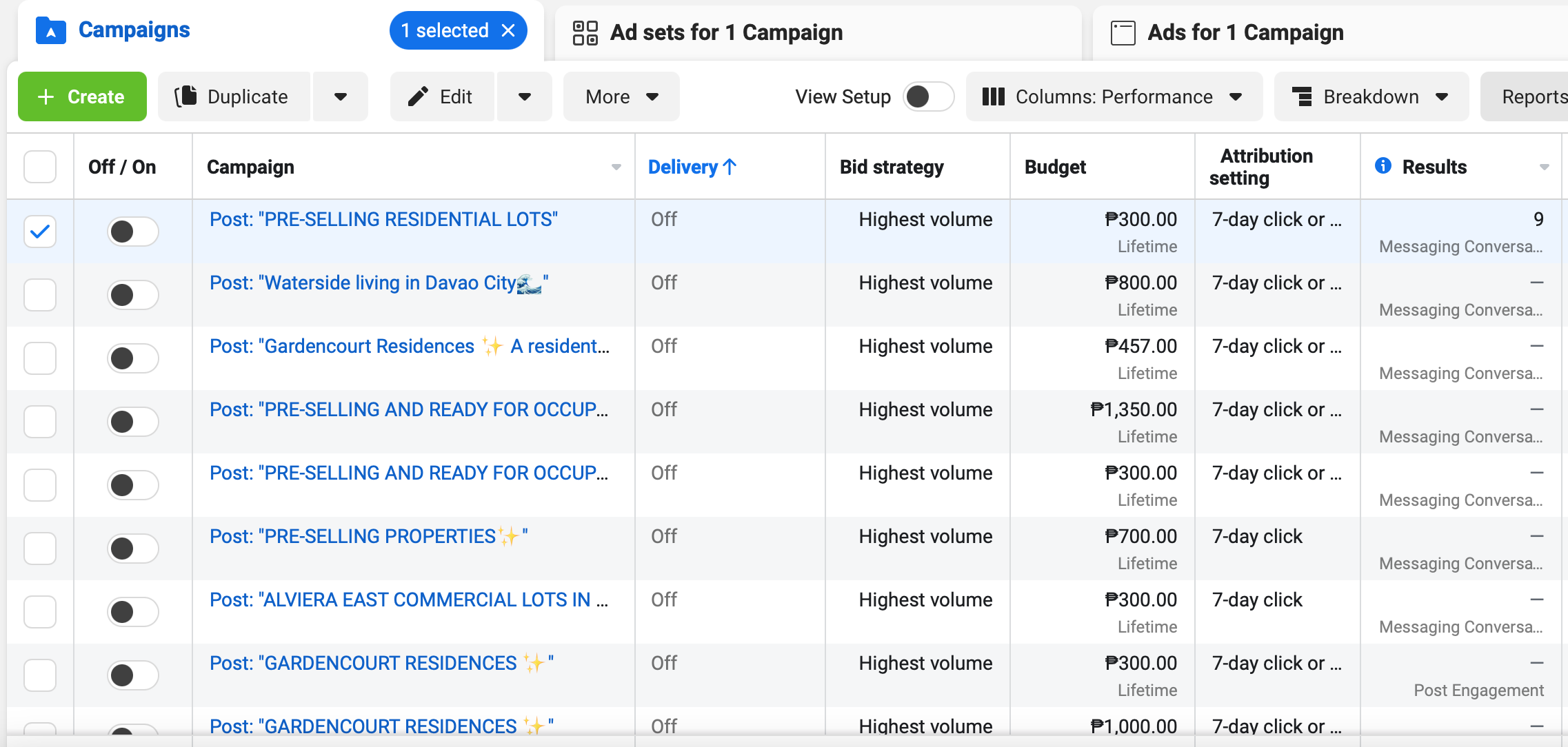Click the Ad sets grid icon
The image size is (1568, 747).
pos(585,32)
